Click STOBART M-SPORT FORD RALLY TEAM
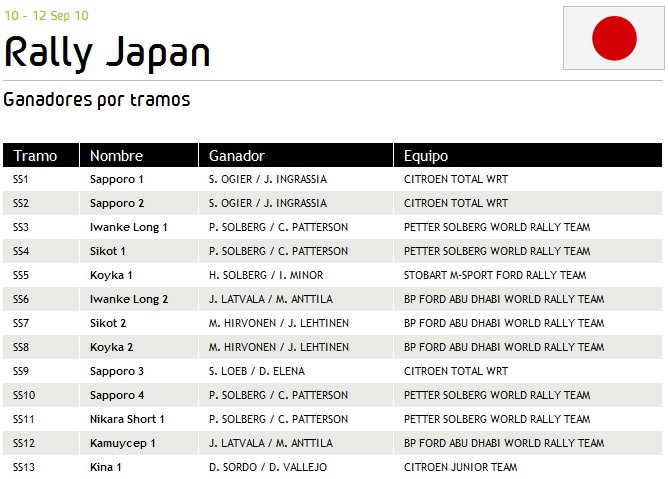This screenshot has width=668, height=479. tap(495, 275)
